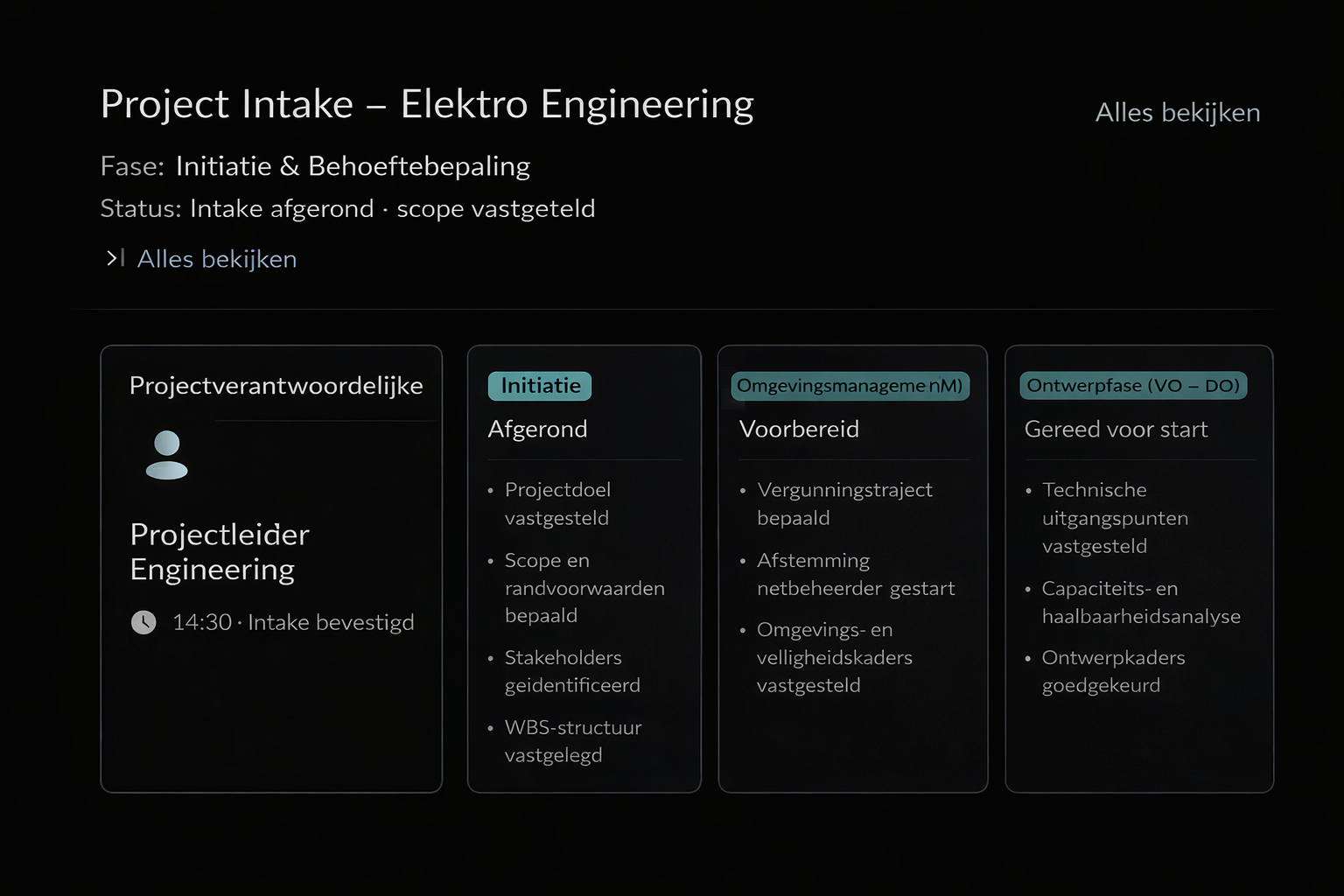The image size is (1344, 896).
Task: Click the Project Intake – Elektro Engineering title
Action: (x=427, y=104)
